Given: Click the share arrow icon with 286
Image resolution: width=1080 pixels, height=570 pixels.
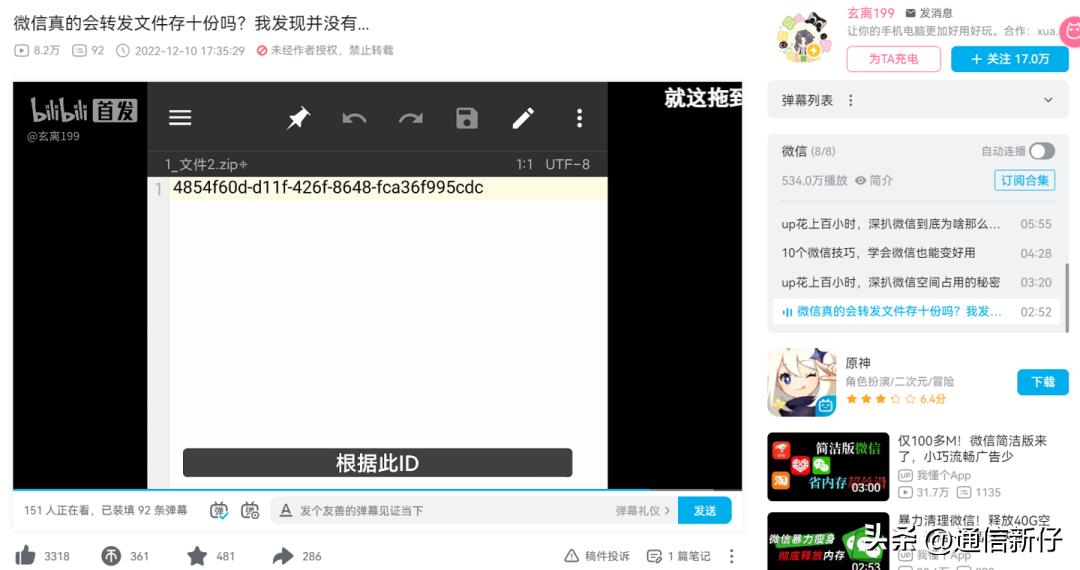Looking at the screenshot, I should coord(283,556).
